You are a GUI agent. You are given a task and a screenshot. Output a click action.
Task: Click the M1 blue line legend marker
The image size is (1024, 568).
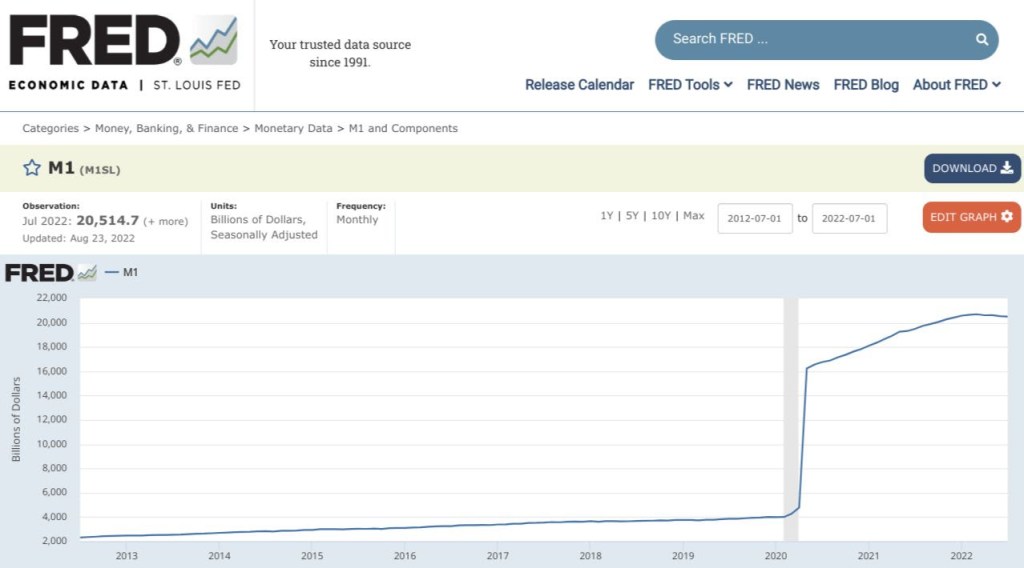tap(111, 273)
